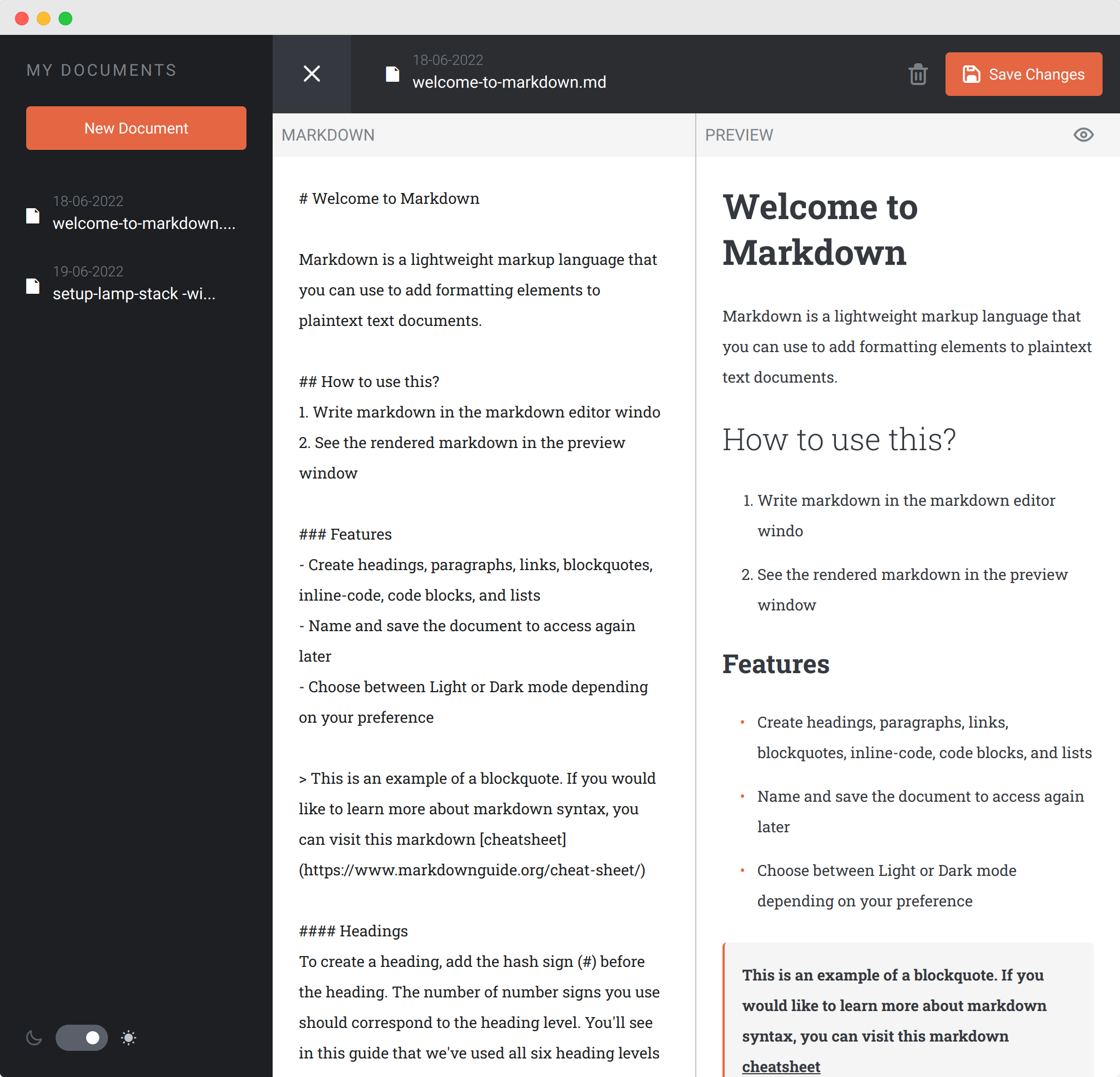Click into the '## How to use this?' editor line

pos(369,382)
